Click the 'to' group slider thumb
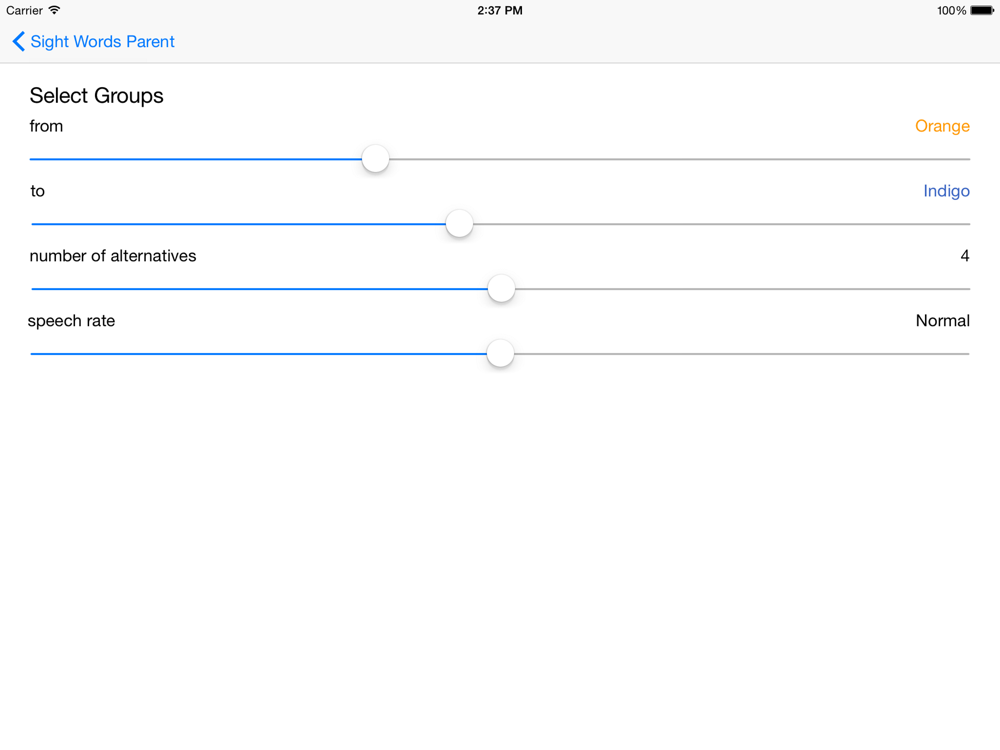Viewport: 1000px width, 750px height. pyautogui.click(x=459, y=224)
